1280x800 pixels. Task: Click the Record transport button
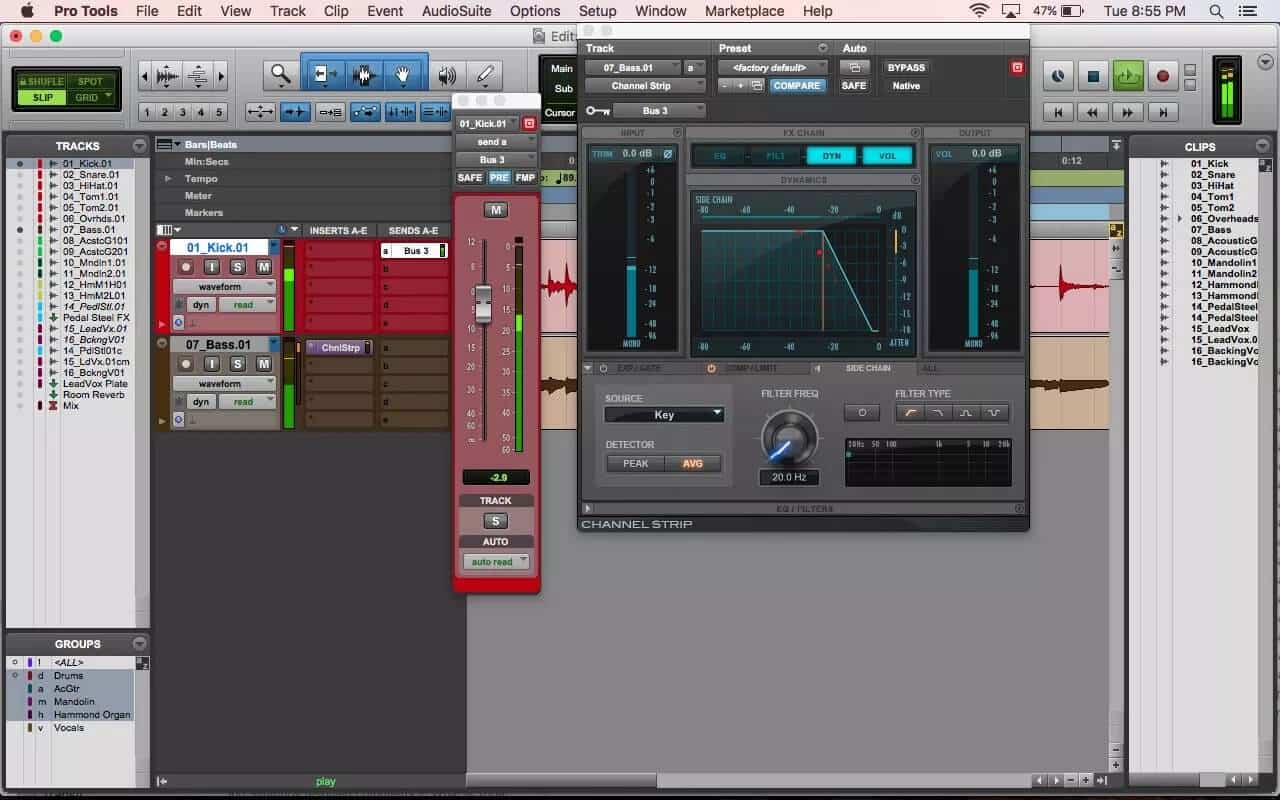pyautogui.click(x=1162, y=76)
